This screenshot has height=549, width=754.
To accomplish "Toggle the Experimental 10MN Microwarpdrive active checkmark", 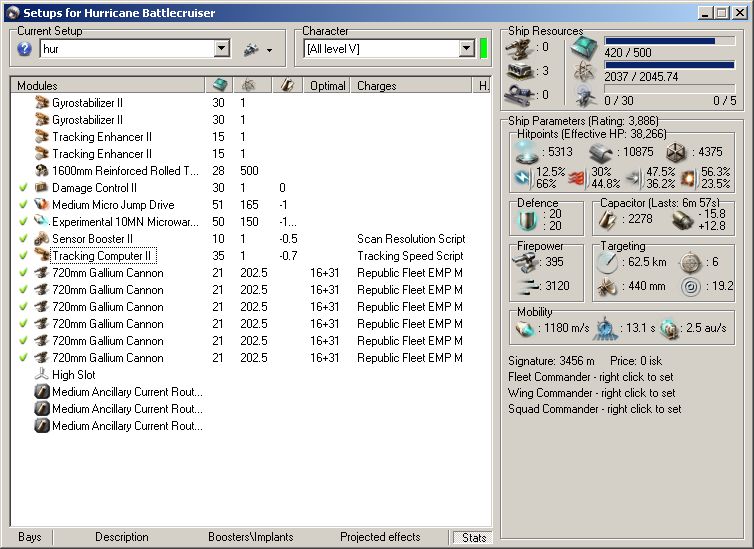I will click(x=23, y=222).
